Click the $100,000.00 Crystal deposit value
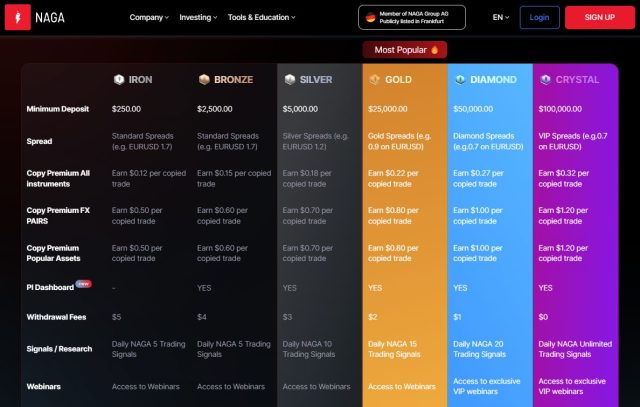The width and height of the screenshot is (640, 407). coord(560,109)
